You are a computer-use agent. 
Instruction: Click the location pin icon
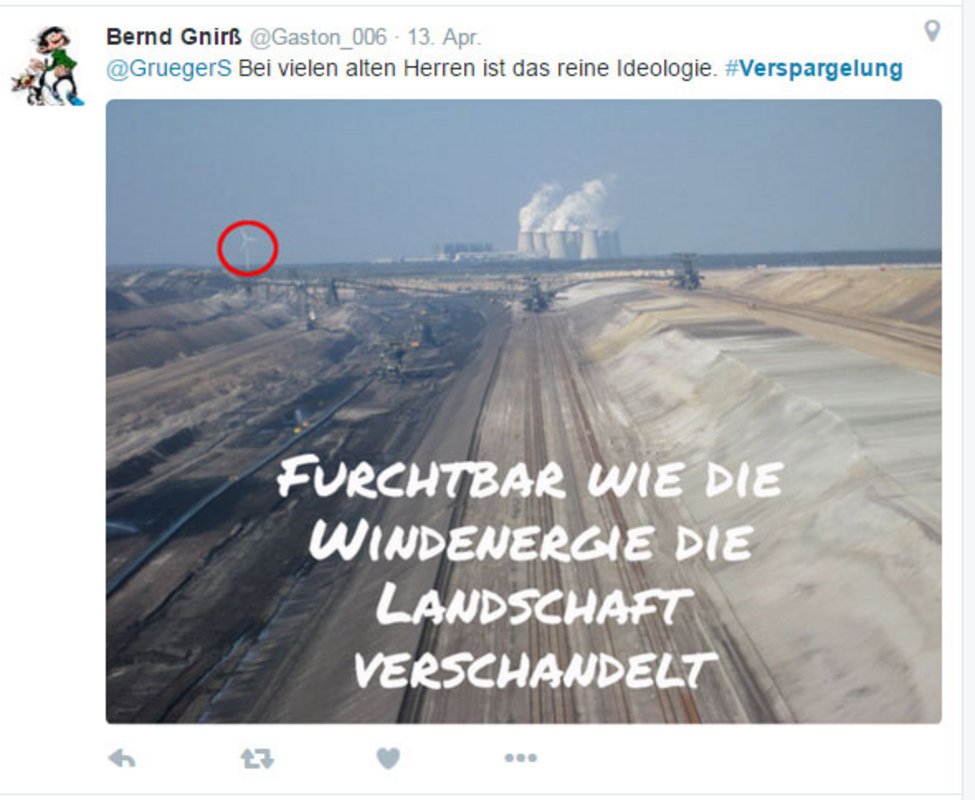(931, 30)
